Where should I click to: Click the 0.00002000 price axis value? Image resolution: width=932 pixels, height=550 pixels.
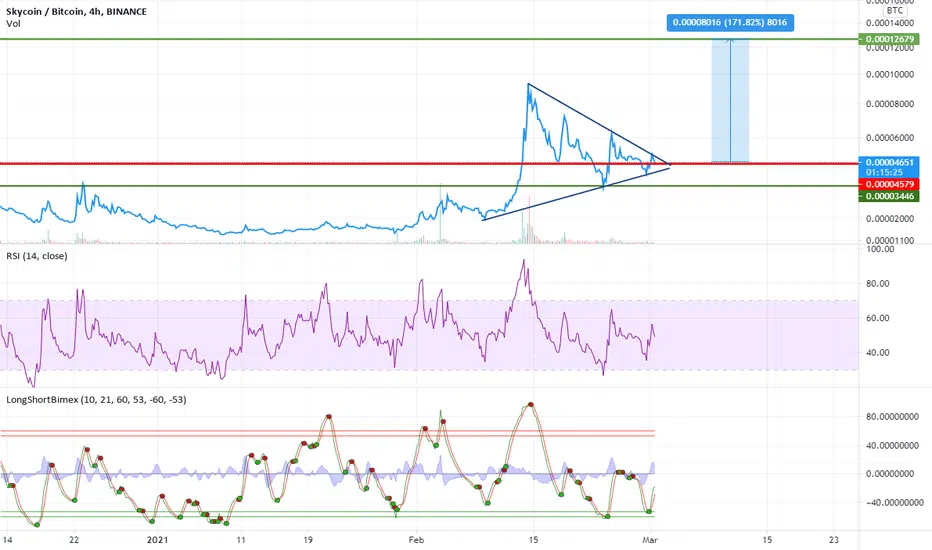[889, 219]
